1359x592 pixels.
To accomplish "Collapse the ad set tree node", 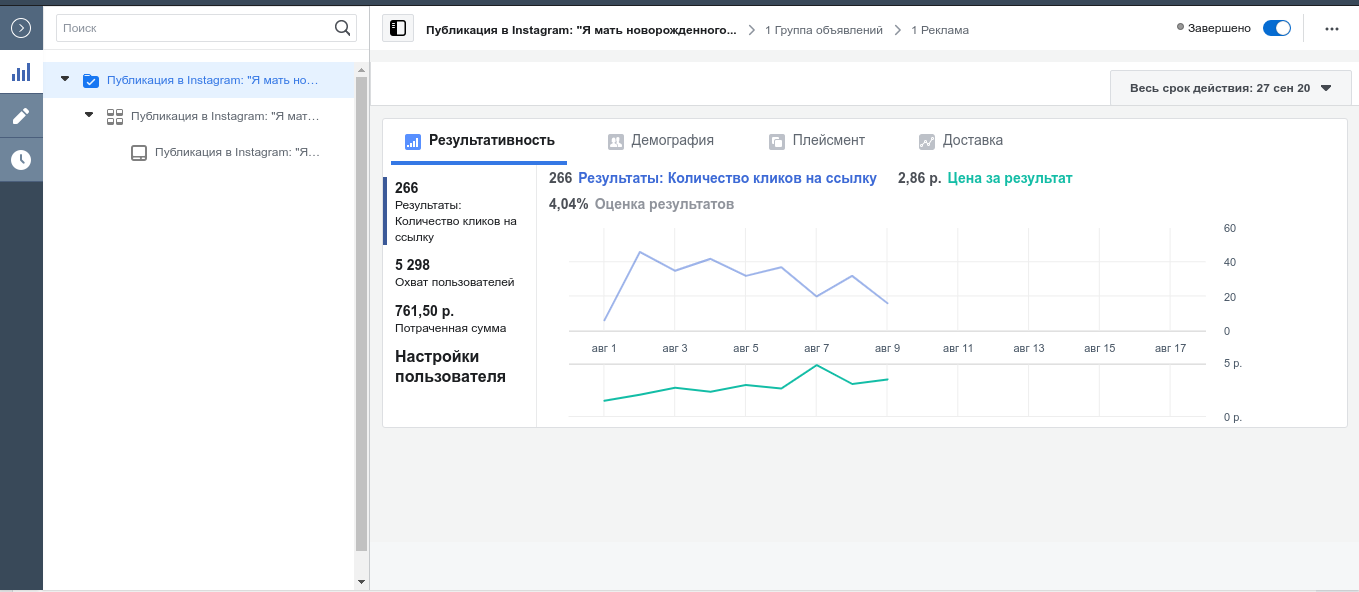I will pyautogui.click(x=89, y=115).
